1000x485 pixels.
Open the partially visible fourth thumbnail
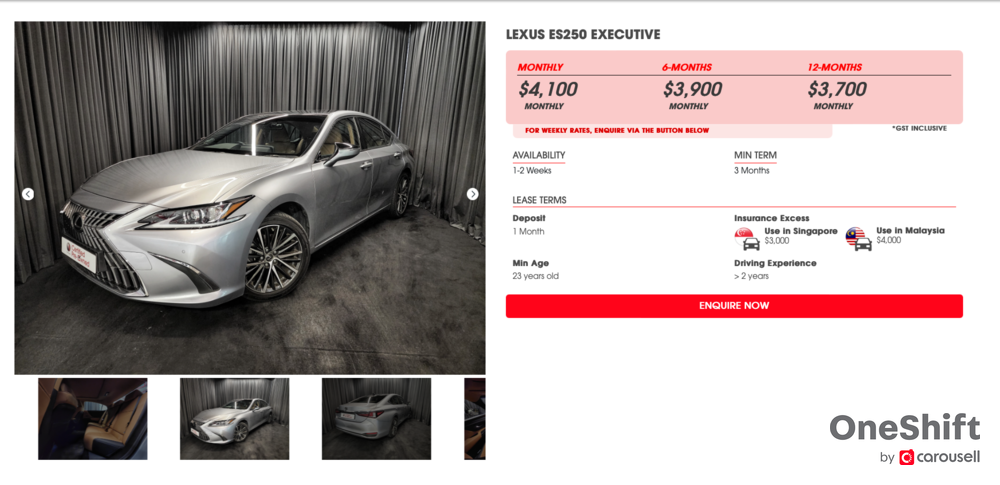click(474, 419)
